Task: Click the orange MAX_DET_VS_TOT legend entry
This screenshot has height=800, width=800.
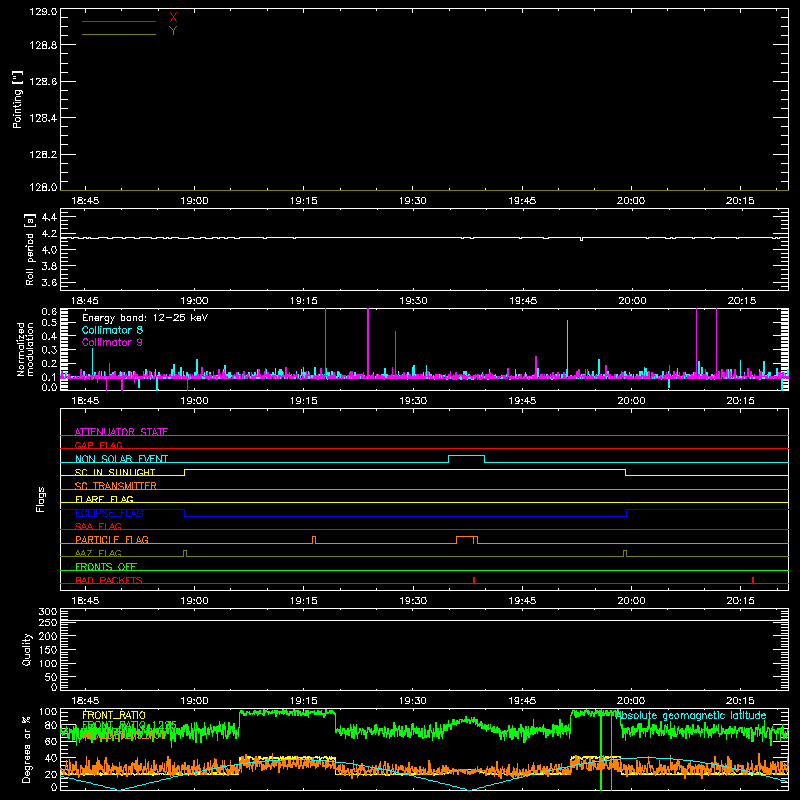Action: coord(124,735)
